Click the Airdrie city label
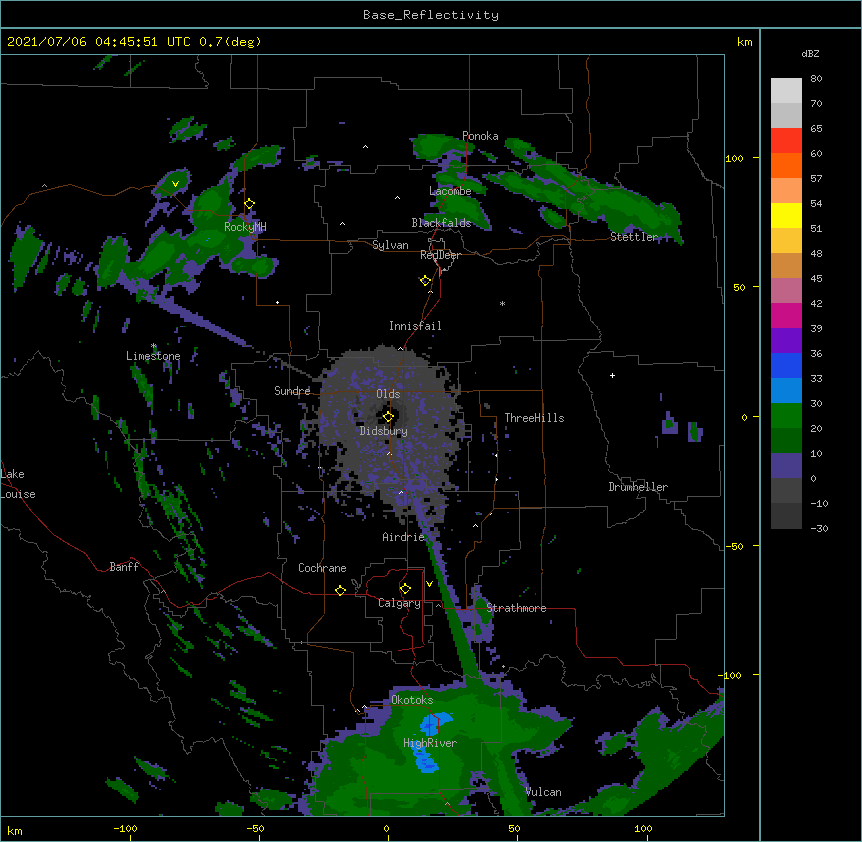The width and height of the screenshot is (862, 842). pyautogui.click(x=404, y=537)
